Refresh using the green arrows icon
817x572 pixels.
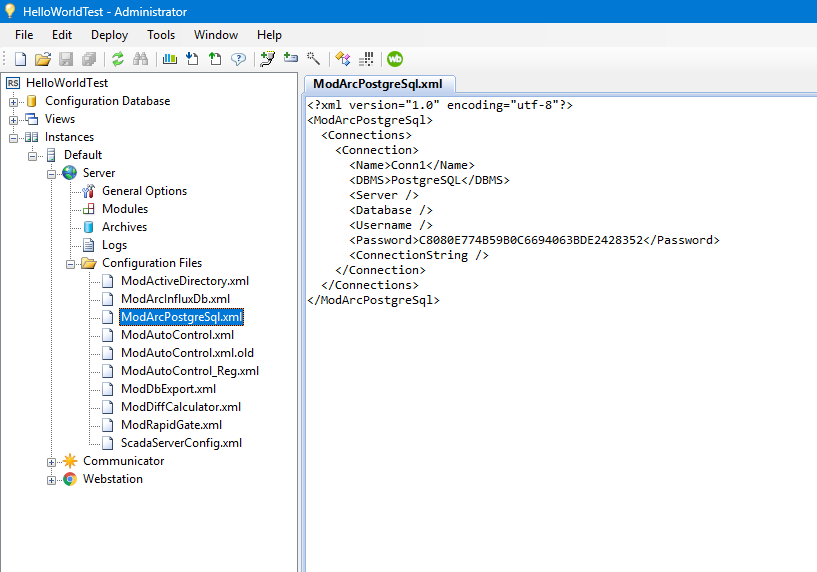pyautogui.click(x=118, y=59)
